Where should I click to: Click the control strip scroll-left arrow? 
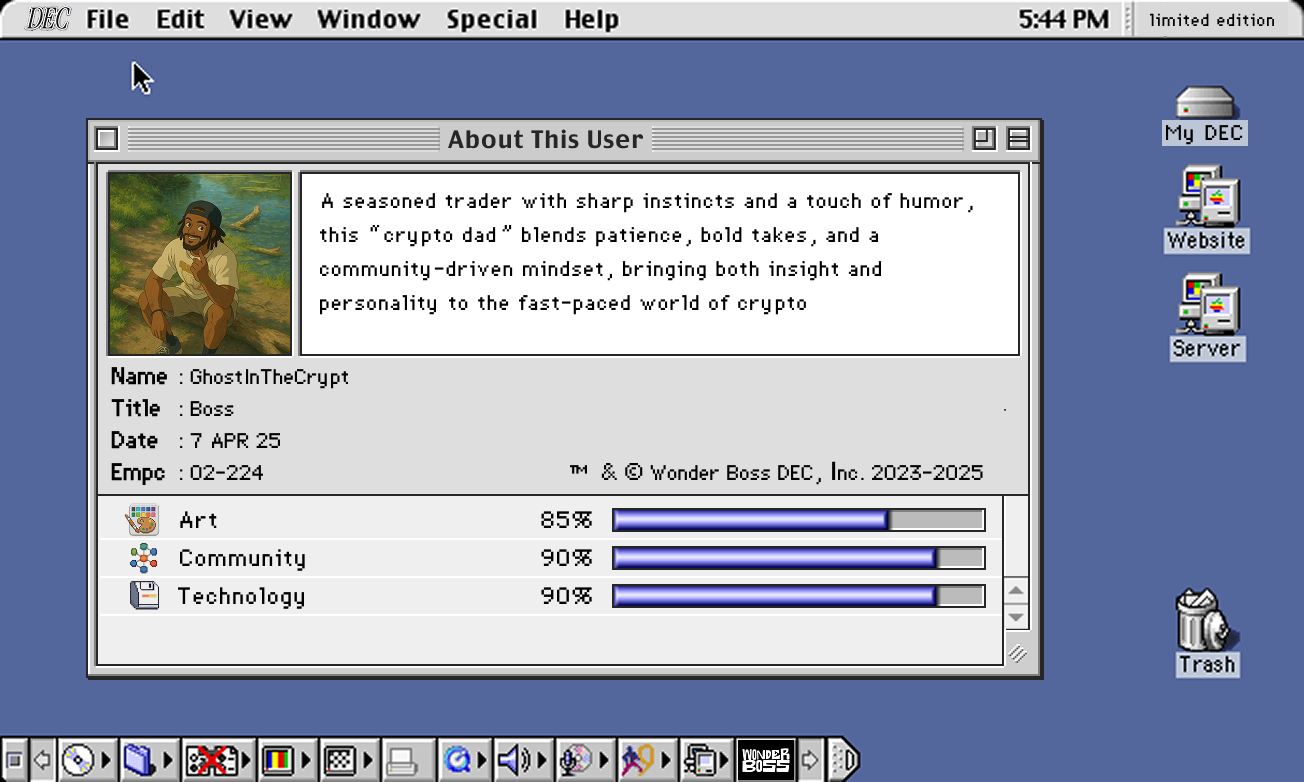click(42, 761)
